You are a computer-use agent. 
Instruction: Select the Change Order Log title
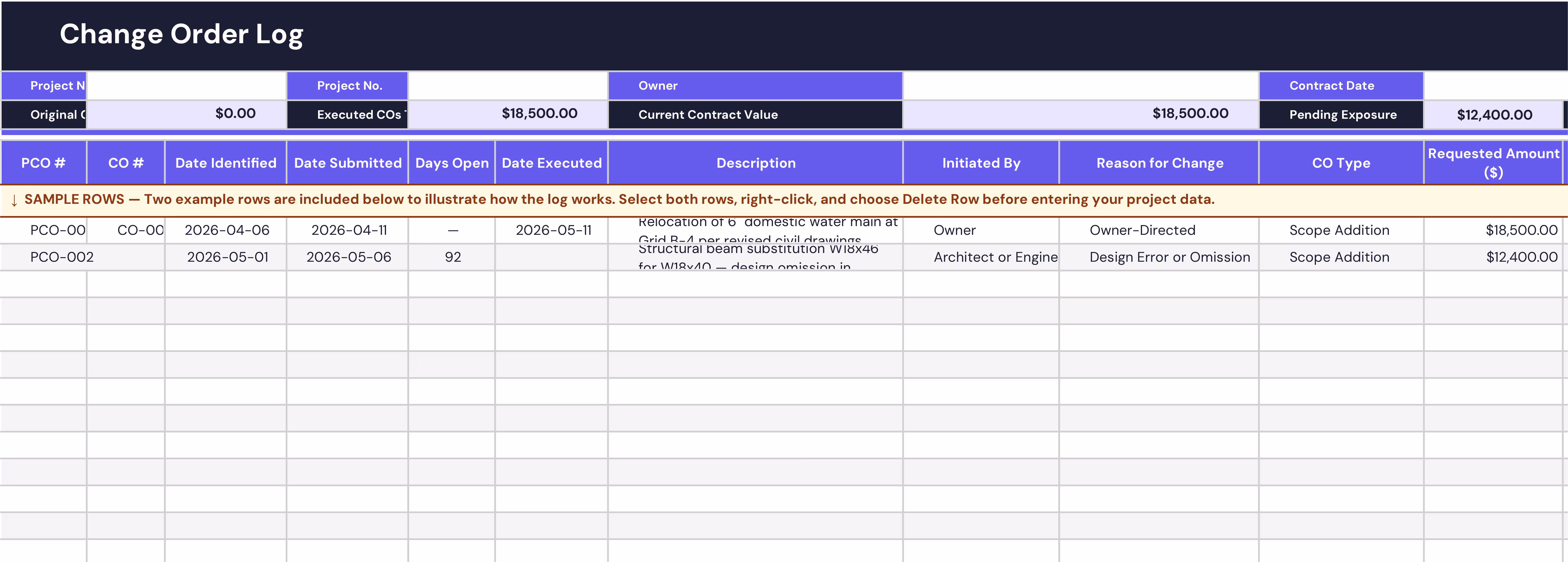click(181, 34)
